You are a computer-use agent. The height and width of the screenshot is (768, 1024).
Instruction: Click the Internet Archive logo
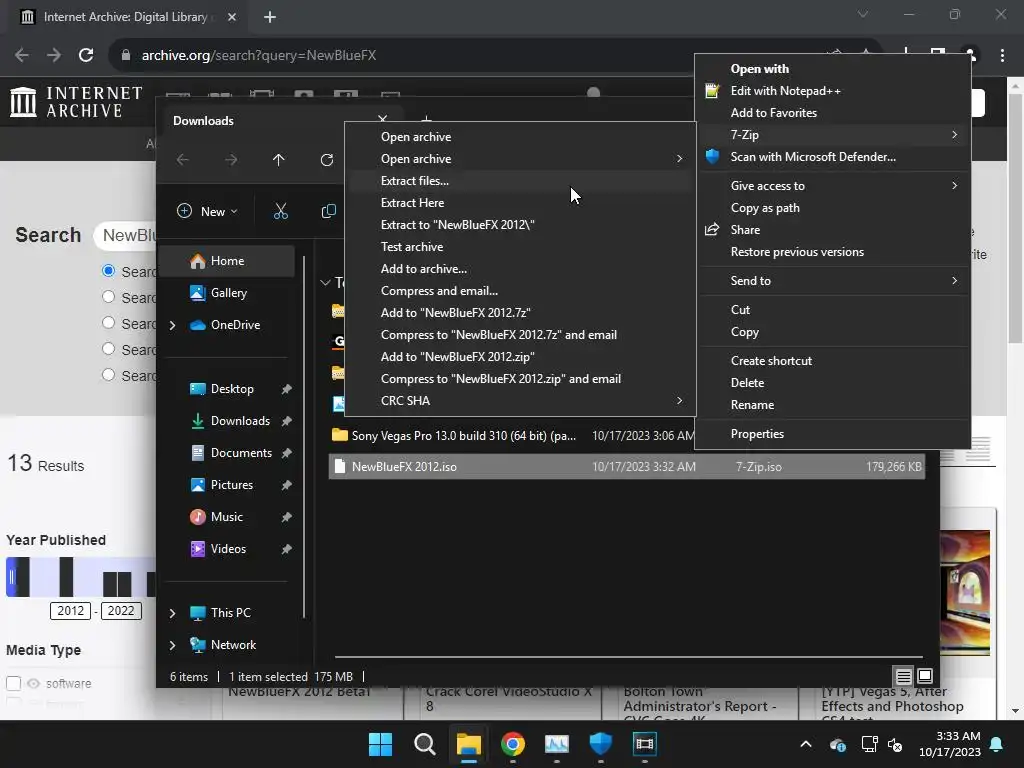point(76,103)
